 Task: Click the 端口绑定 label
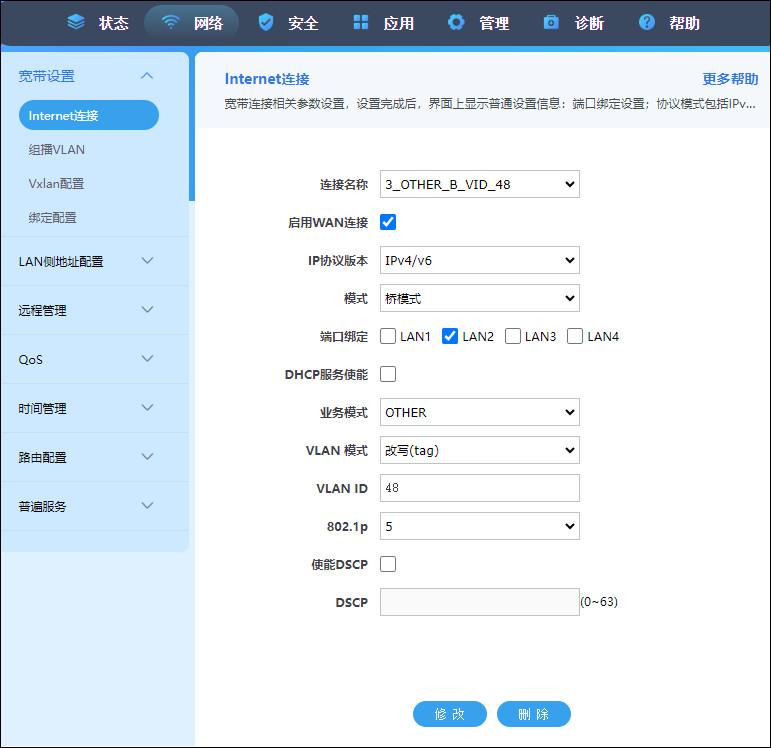344,336
